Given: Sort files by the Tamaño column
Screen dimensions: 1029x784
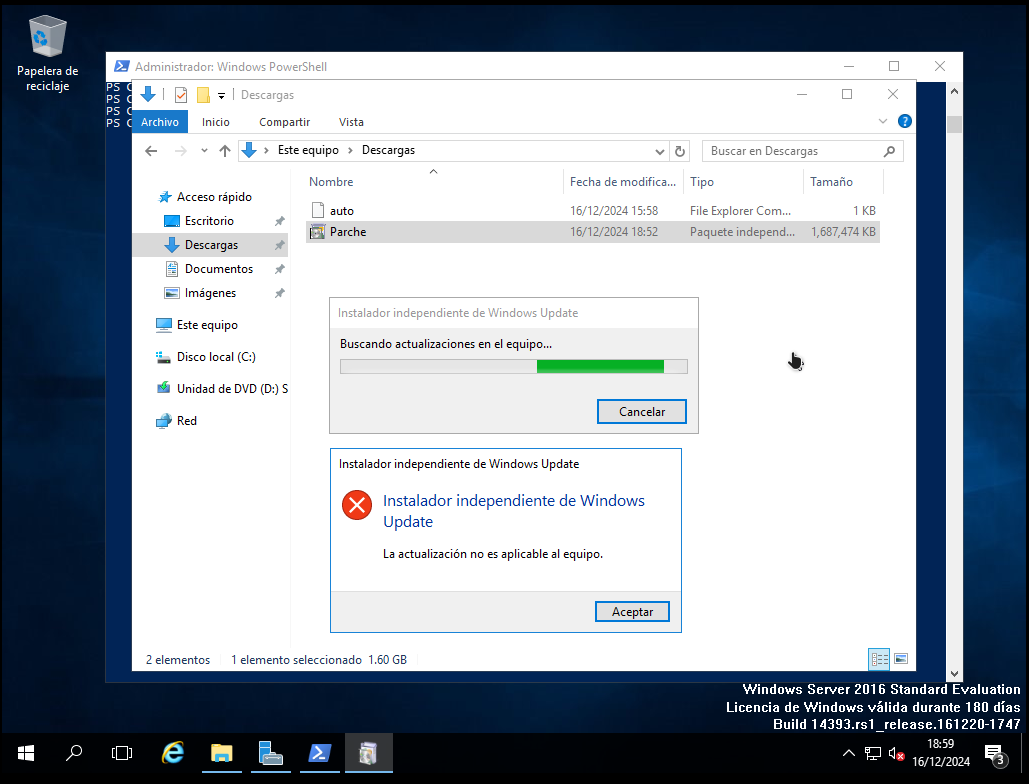Looking at the screenshot, I should (x=831, y=182).
